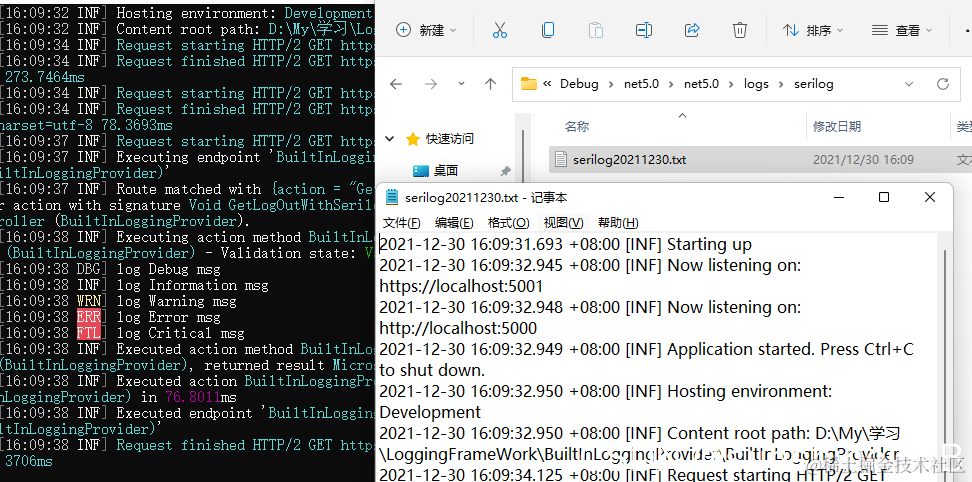Click the log Information msg console line
Image resolution: width=972 pixels, height=482 pixels.
click(x=193, y=285)
